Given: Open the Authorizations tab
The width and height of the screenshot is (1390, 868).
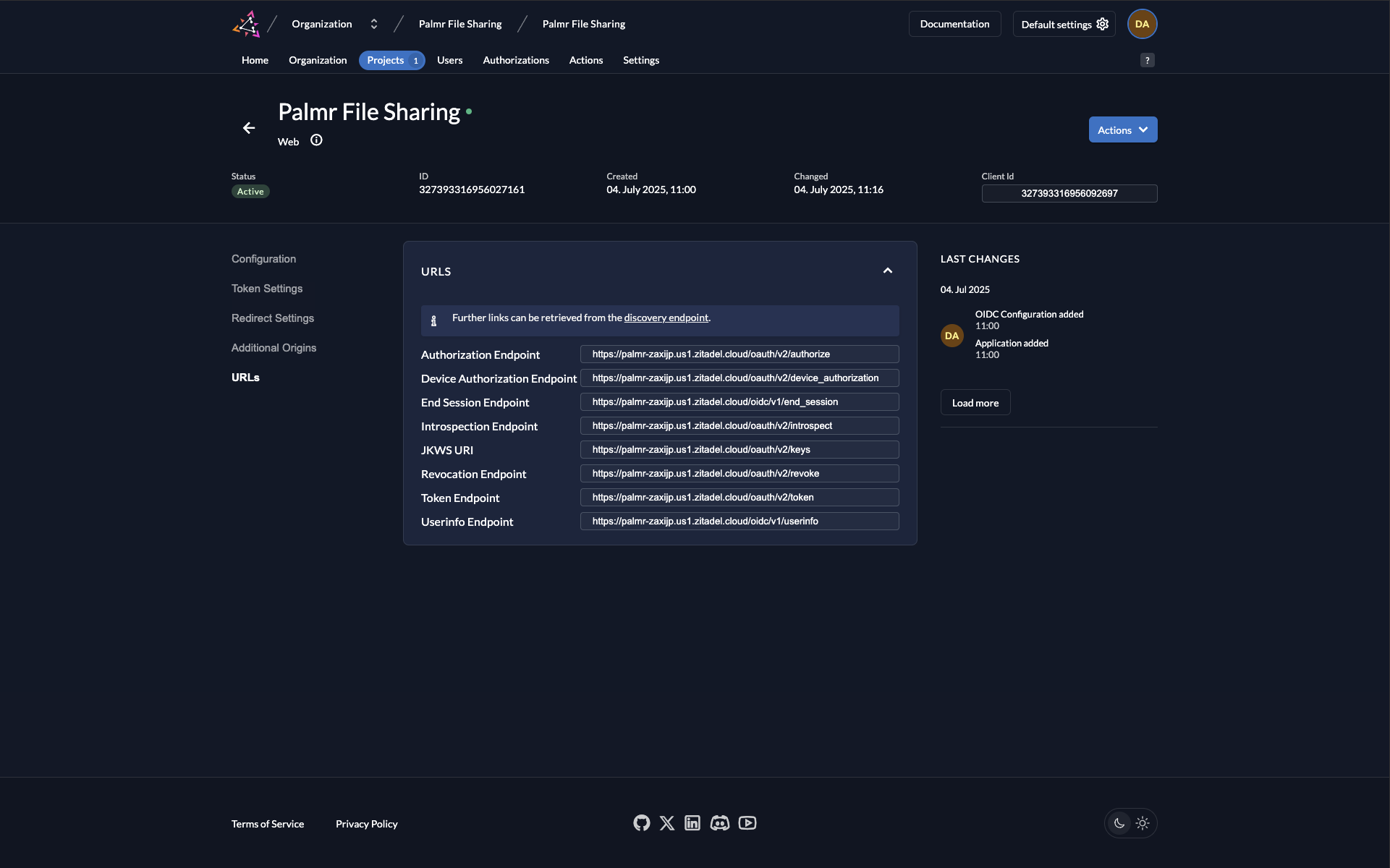Looking at the screenshot, I should (x=516, y=60).
